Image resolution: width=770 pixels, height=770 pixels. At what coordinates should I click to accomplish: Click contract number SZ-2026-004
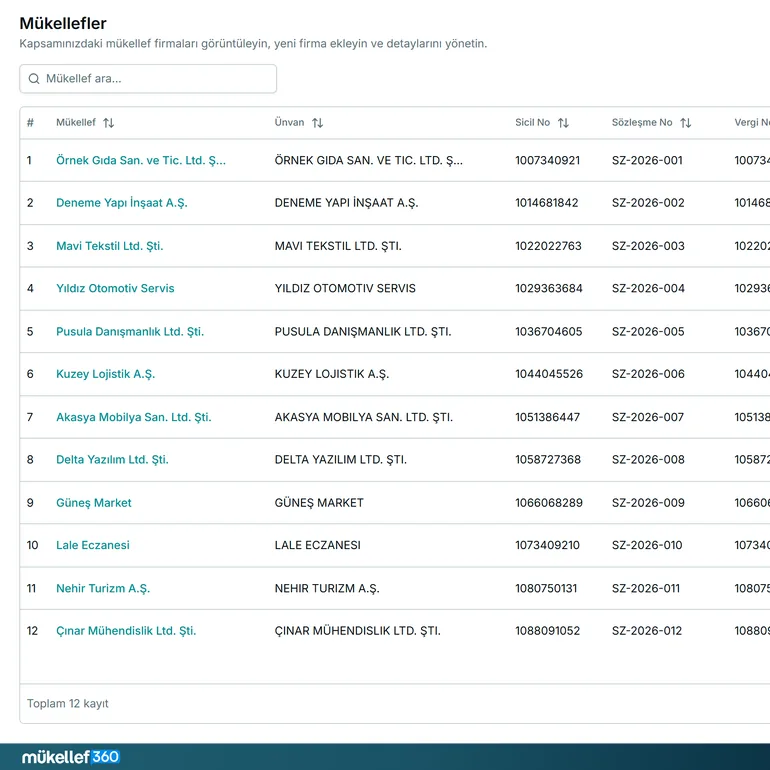(648, 288)
